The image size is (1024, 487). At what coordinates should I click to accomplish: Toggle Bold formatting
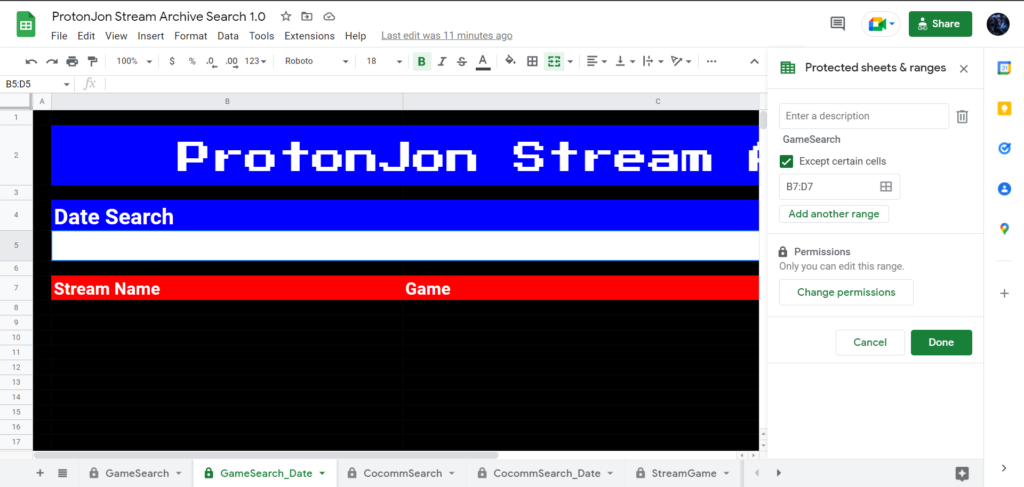[x=421, y=61]
